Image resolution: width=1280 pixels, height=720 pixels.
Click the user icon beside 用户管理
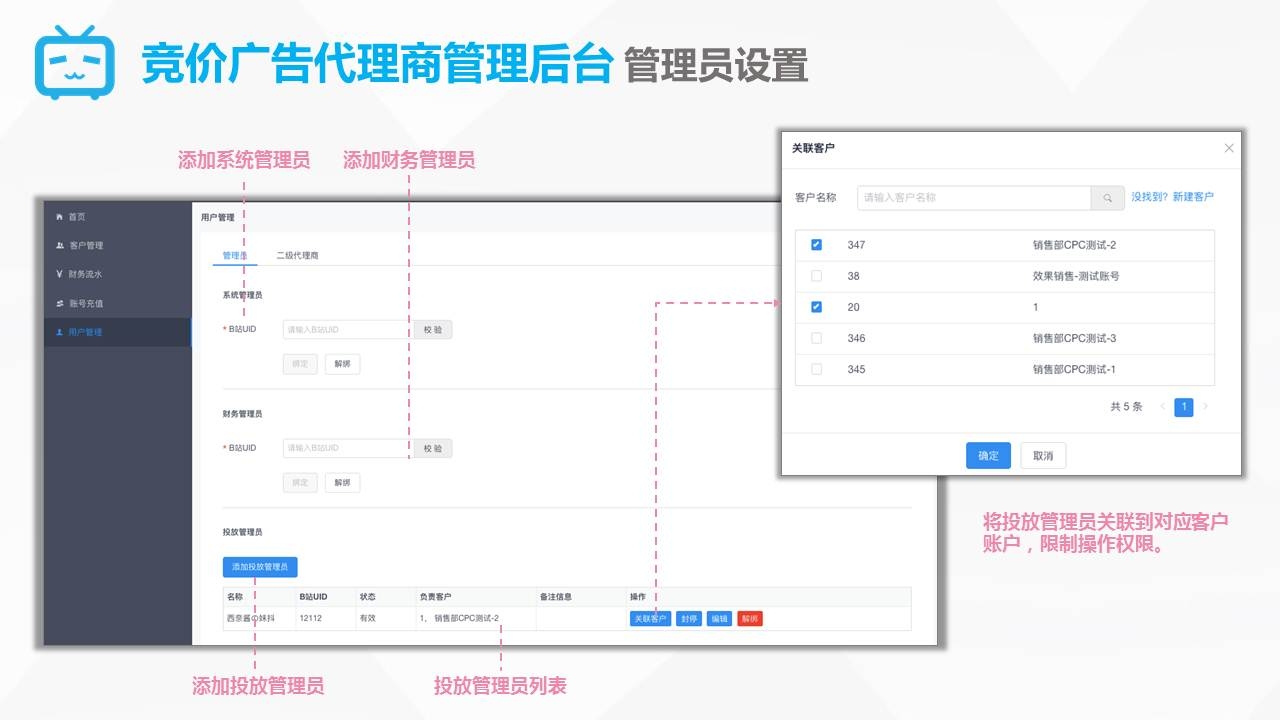[x=59, y=332]
